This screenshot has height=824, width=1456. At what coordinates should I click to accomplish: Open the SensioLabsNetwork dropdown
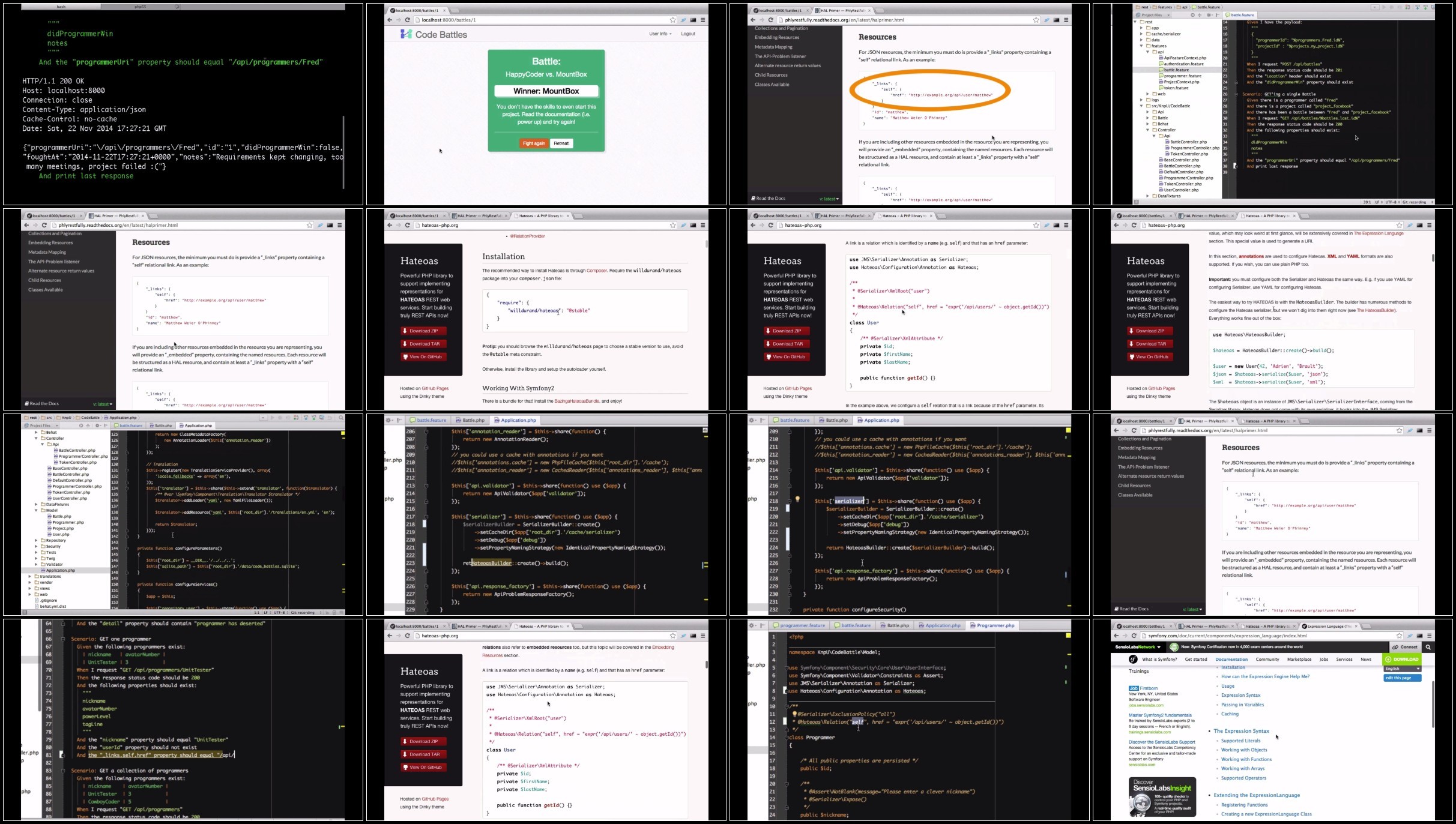click(1138, 647)
